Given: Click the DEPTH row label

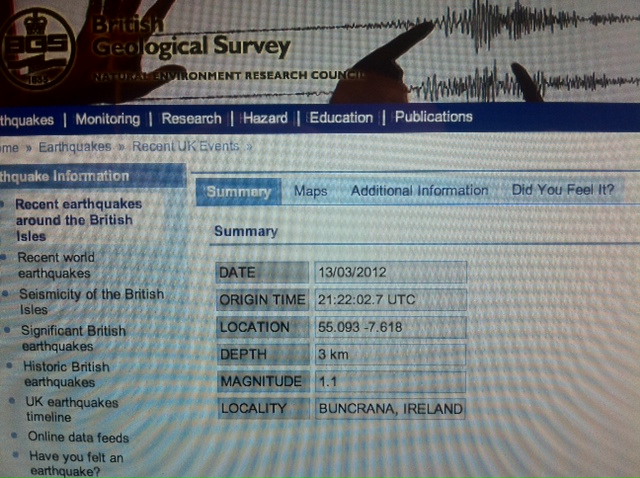Looking at the screenshot, I should tap(263, 354).
